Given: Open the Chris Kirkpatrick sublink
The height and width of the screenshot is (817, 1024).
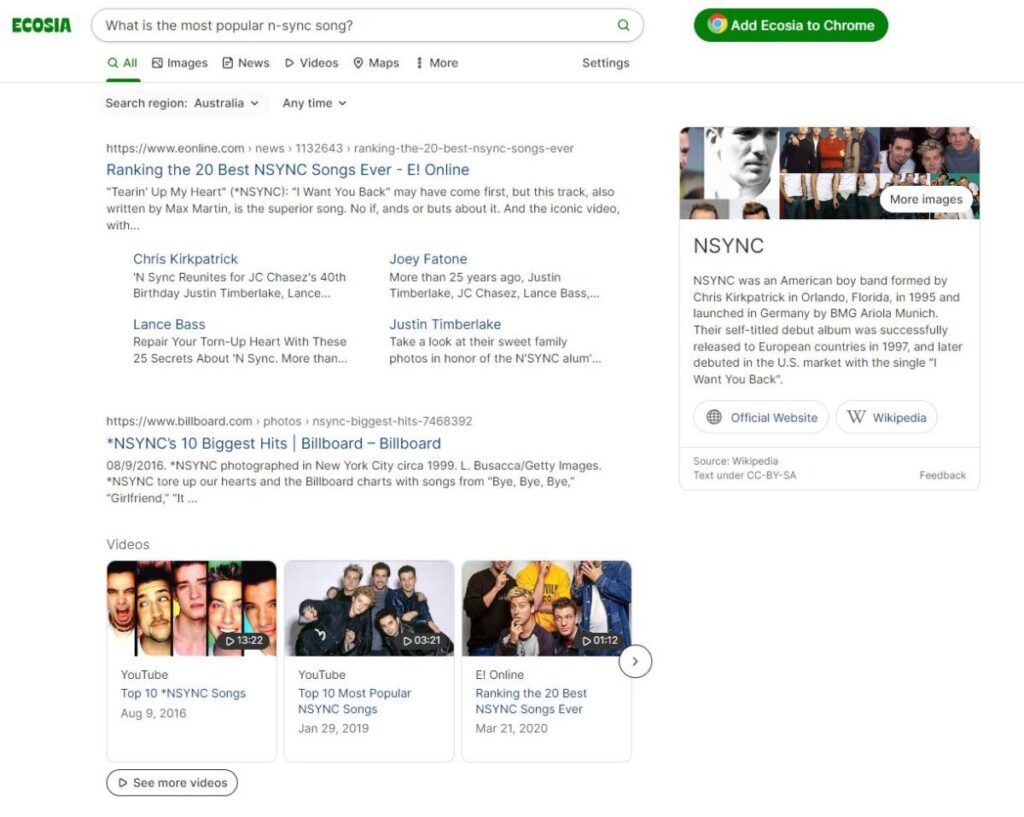Looking at the screenshot, I should 185,259.
